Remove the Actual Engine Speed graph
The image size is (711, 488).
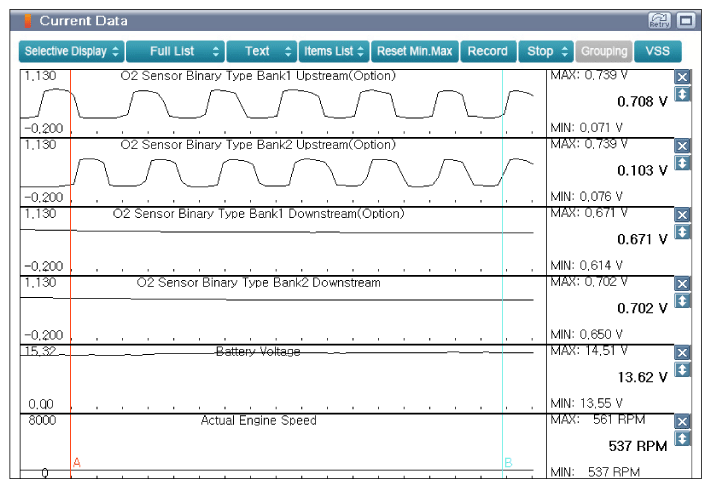click(682, 422)
